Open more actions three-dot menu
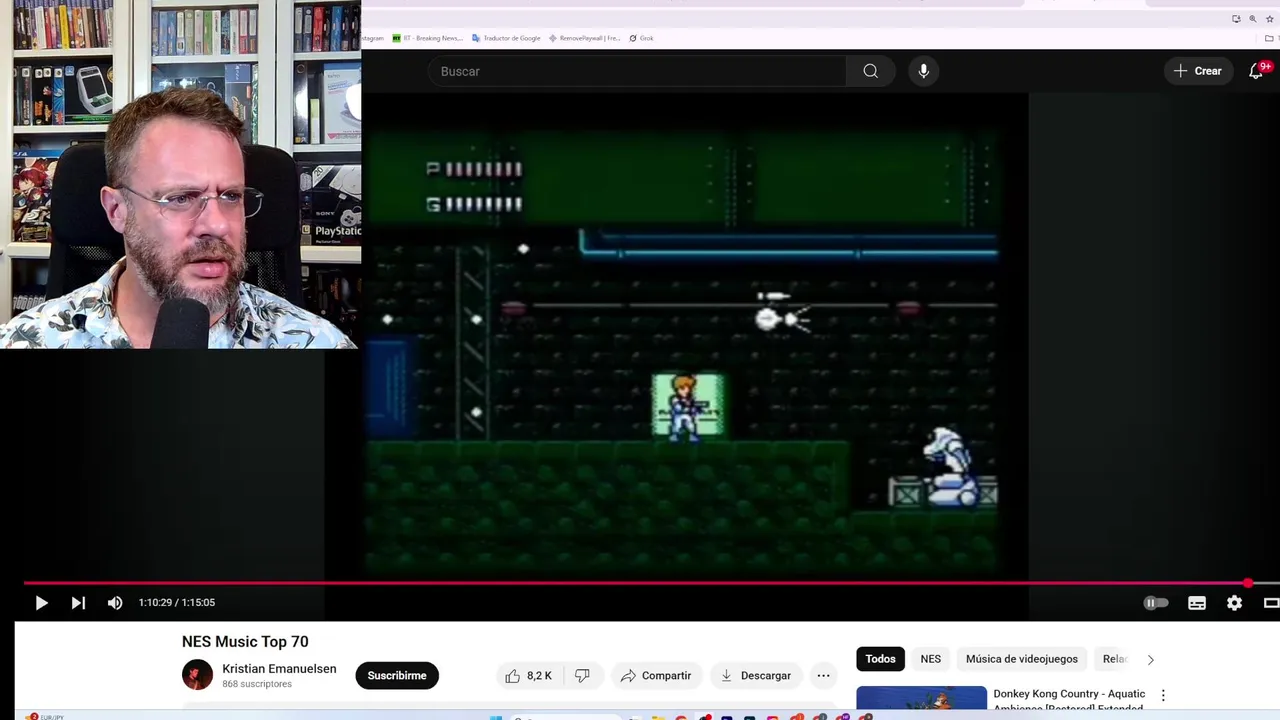Screen dimensions: 1280x720 823,676
